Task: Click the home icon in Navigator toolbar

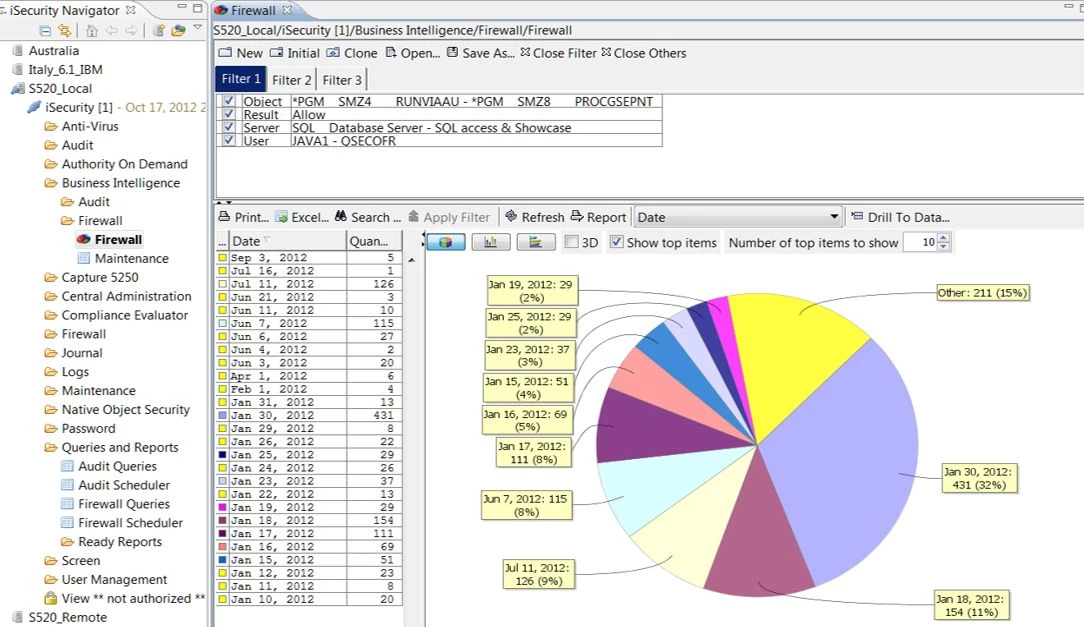Action: (92, 30)
